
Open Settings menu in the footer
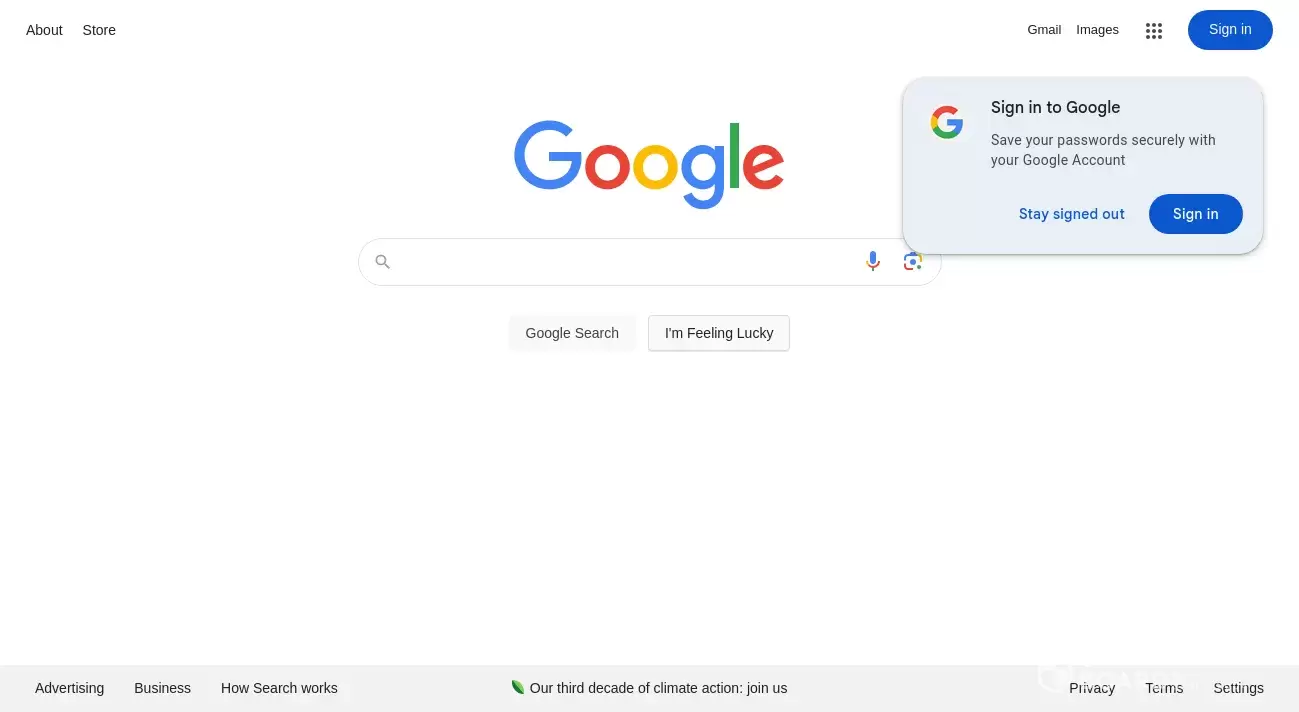pyautogui.click(x=1238, y=688)
